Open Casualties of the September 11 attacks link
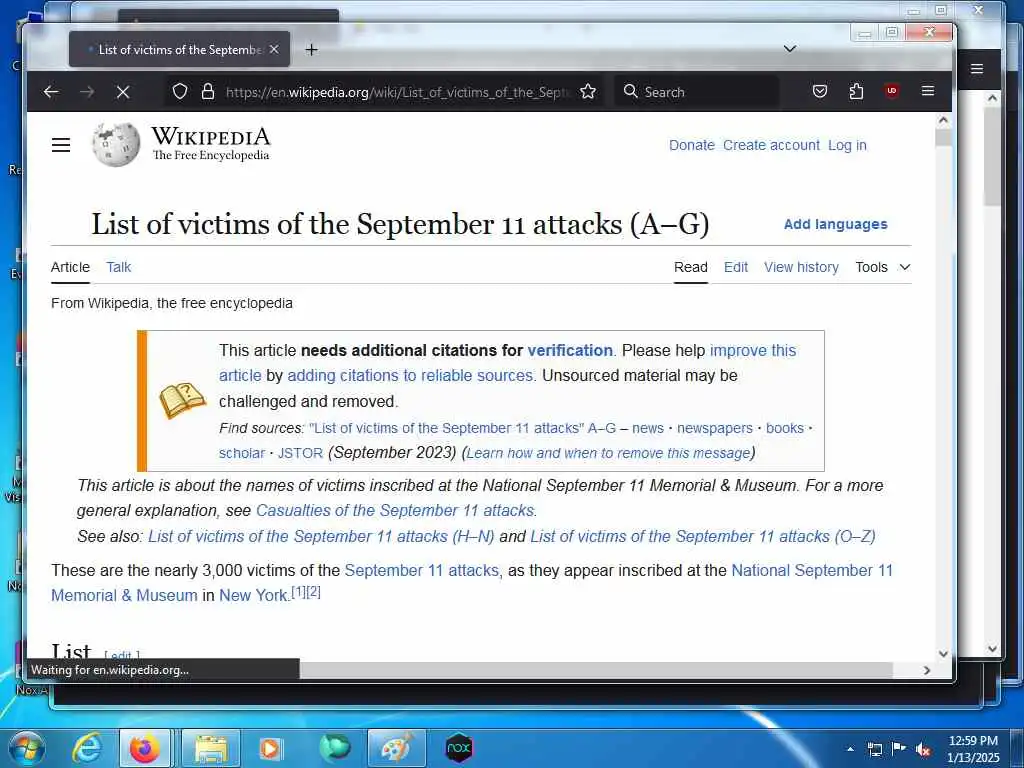Screen dimensions: 1024x768 pyautogui.click(x=395, y=510)
